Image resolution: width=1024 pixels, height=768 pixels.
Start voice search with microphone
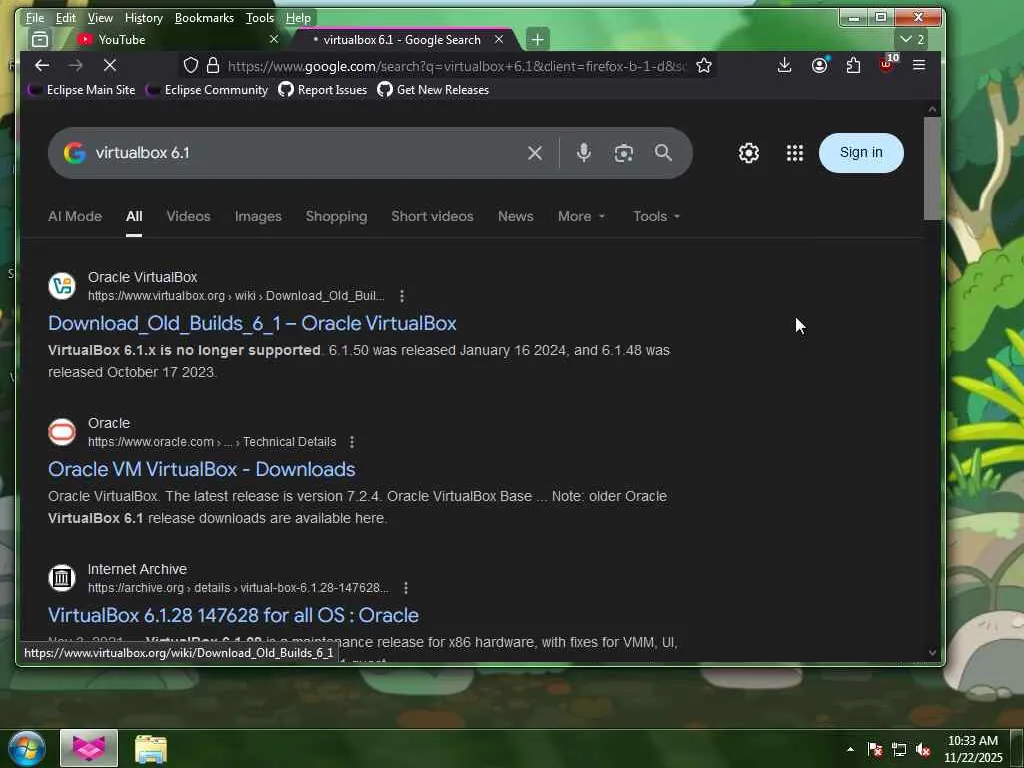coord(584,153)
